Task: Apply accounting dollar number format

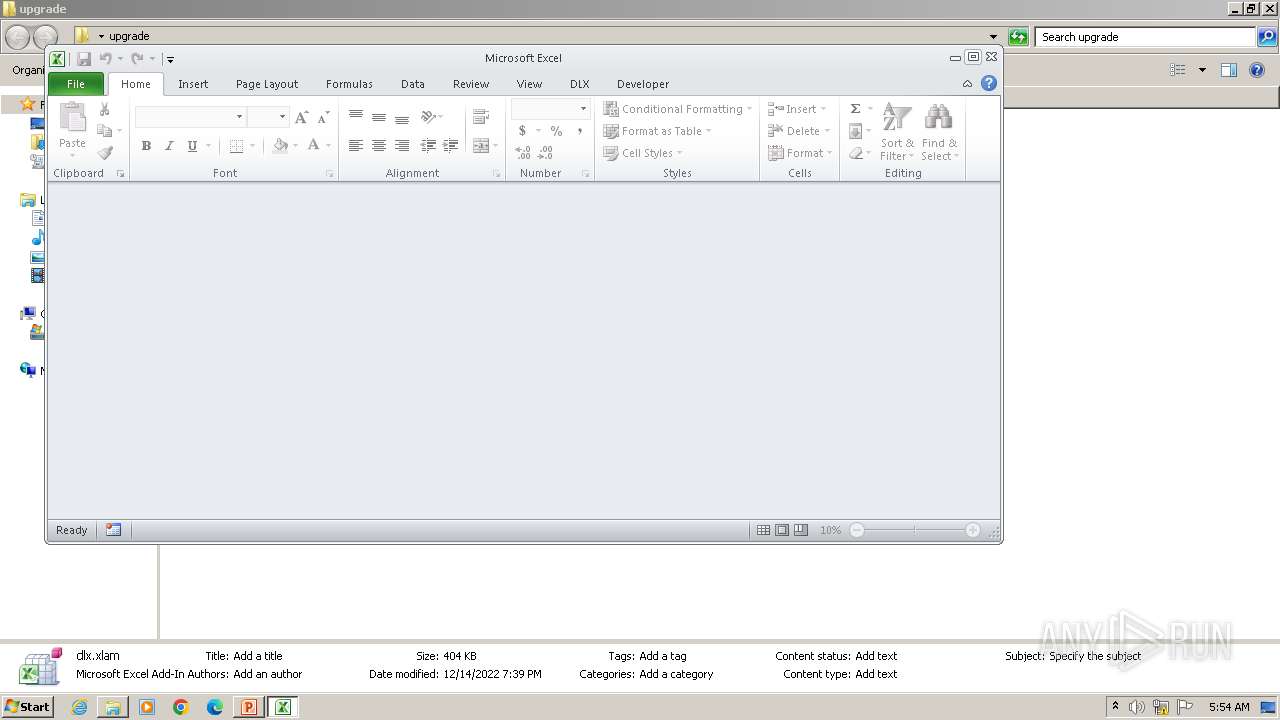Action: coord(522,131)
